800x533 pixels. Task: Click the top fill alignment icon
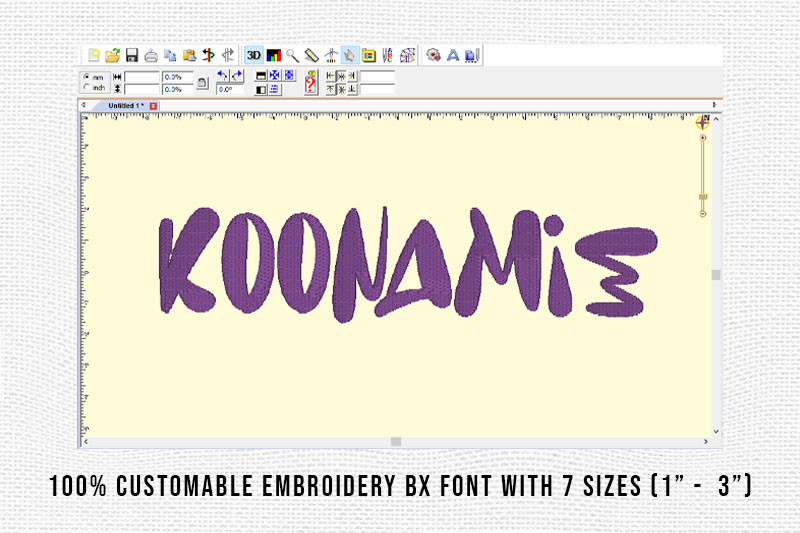261,76
